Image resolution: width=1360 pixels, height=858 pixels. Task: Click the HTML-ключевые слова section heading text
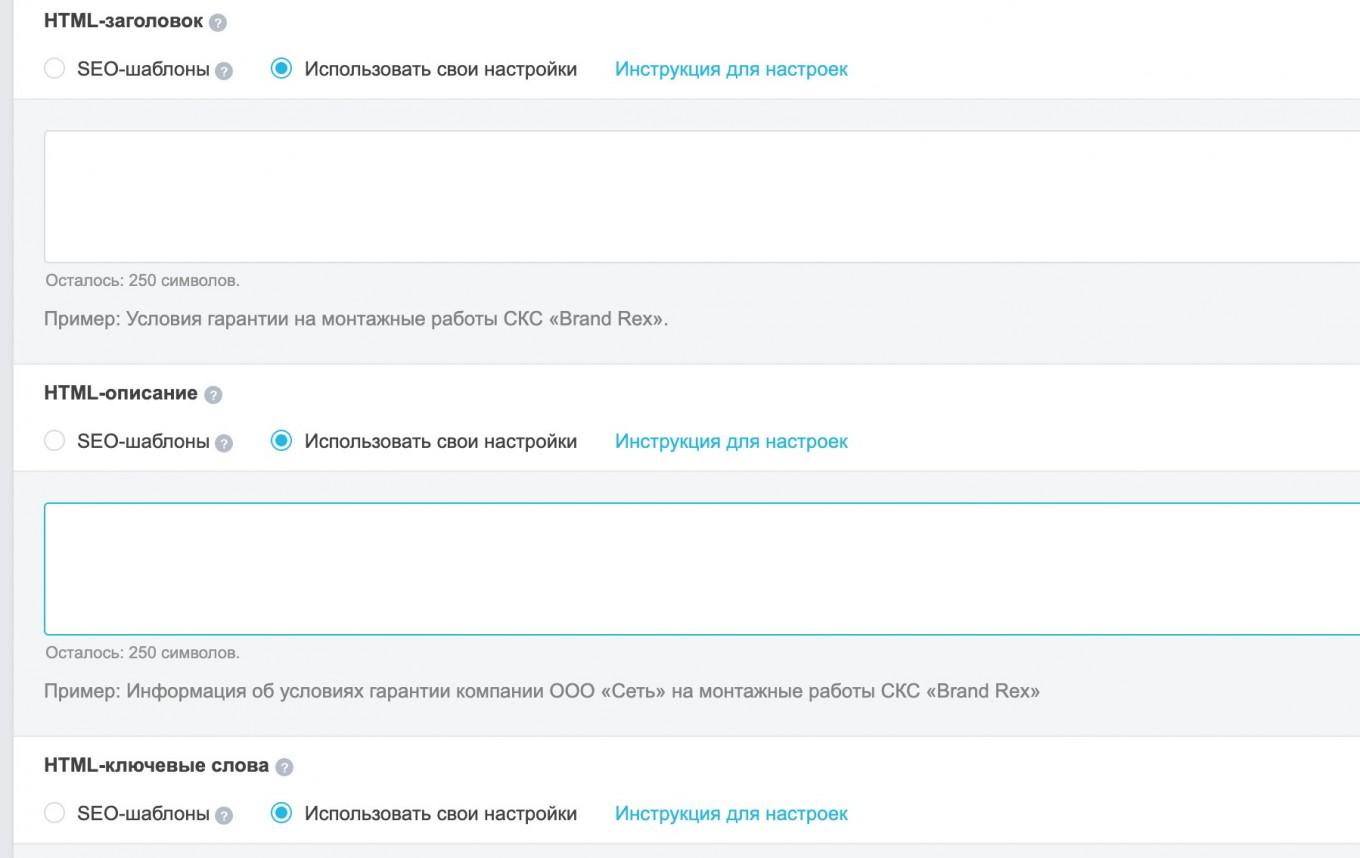[156, 765]
